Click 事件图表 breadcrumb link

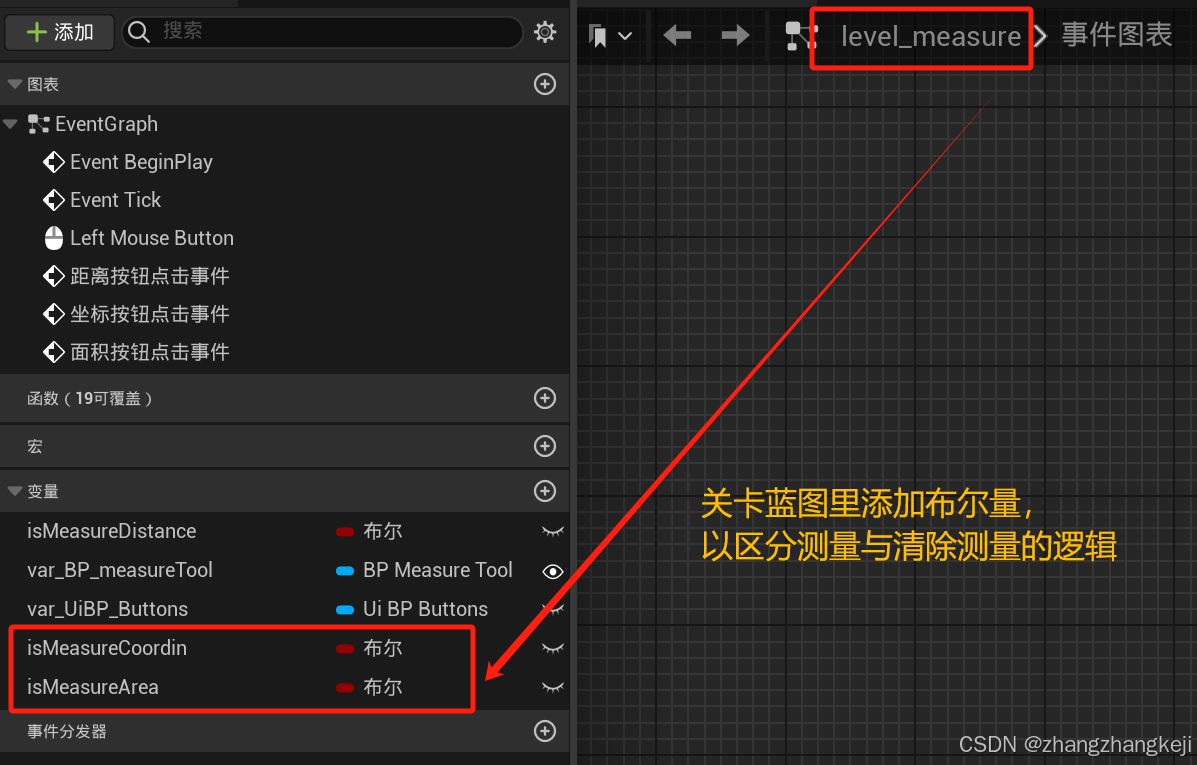pyautogui.click(x=1117, y=34)
